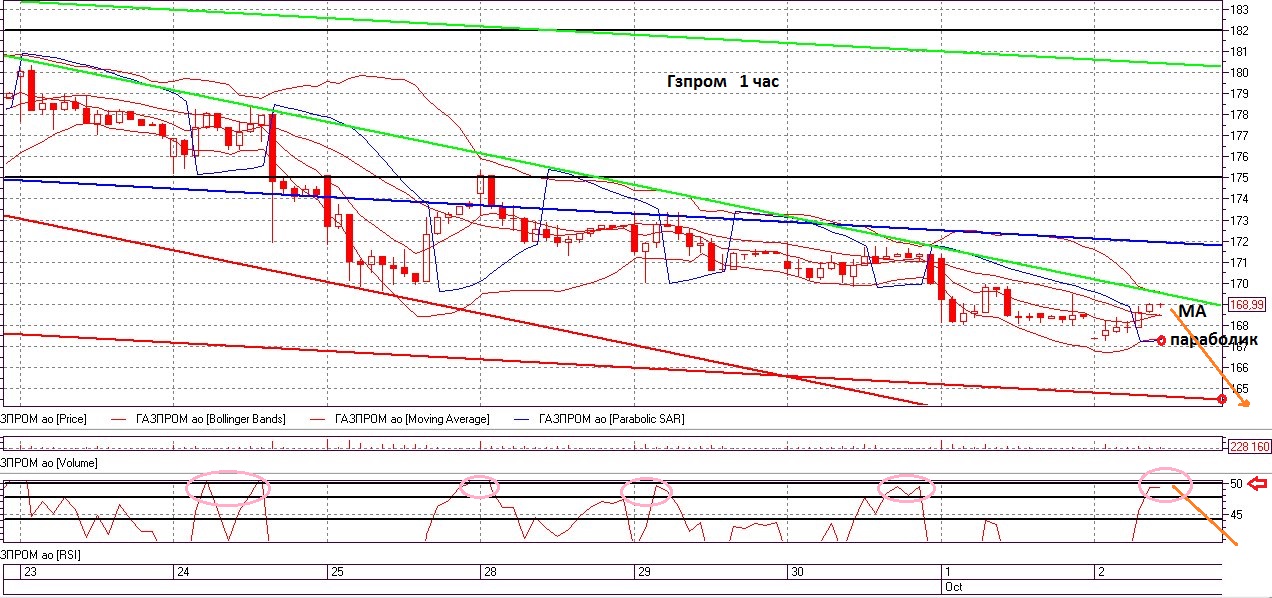The width and height of the screenshot is (1272, 598).
Task: Click the 166 price axis label
Action: coord(1239,367)
